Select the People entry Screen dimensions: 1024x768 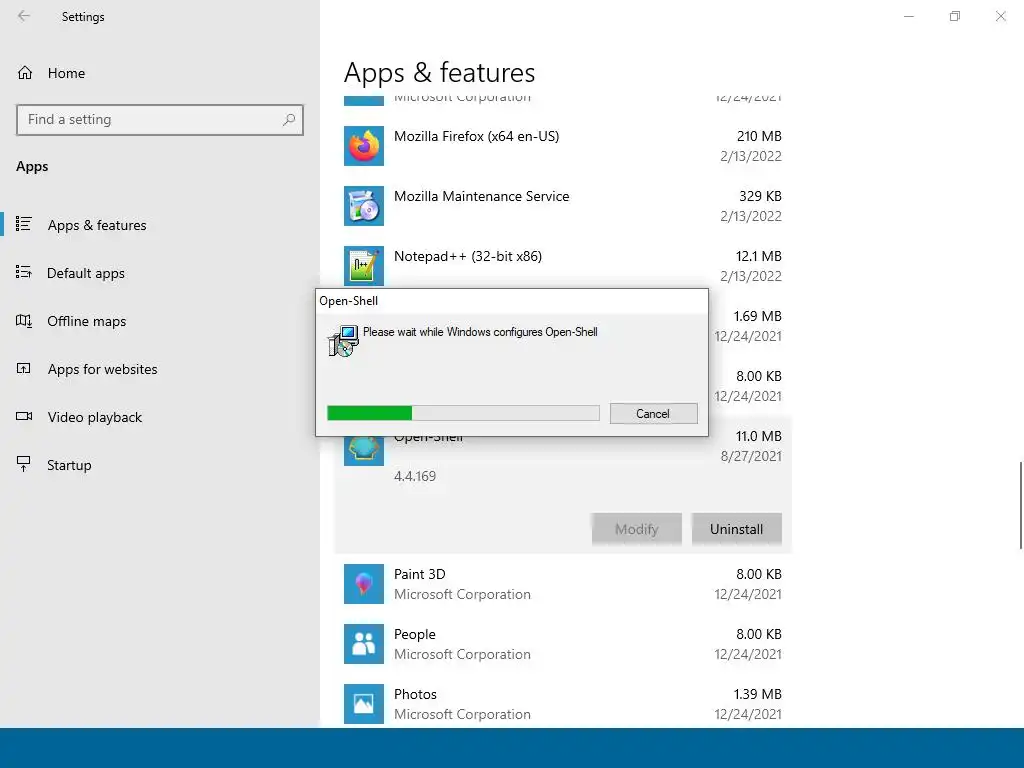(x=563, y=644)
